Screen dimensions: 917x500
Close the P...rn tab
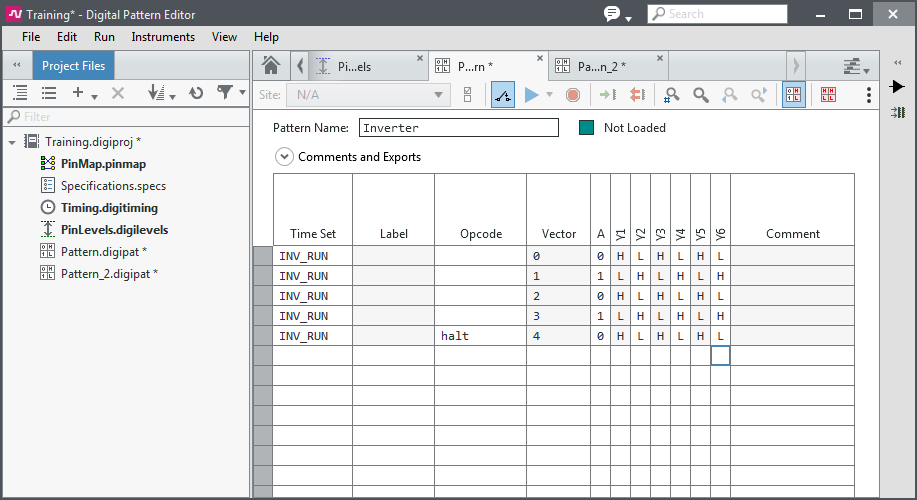(x=539, y=58)
